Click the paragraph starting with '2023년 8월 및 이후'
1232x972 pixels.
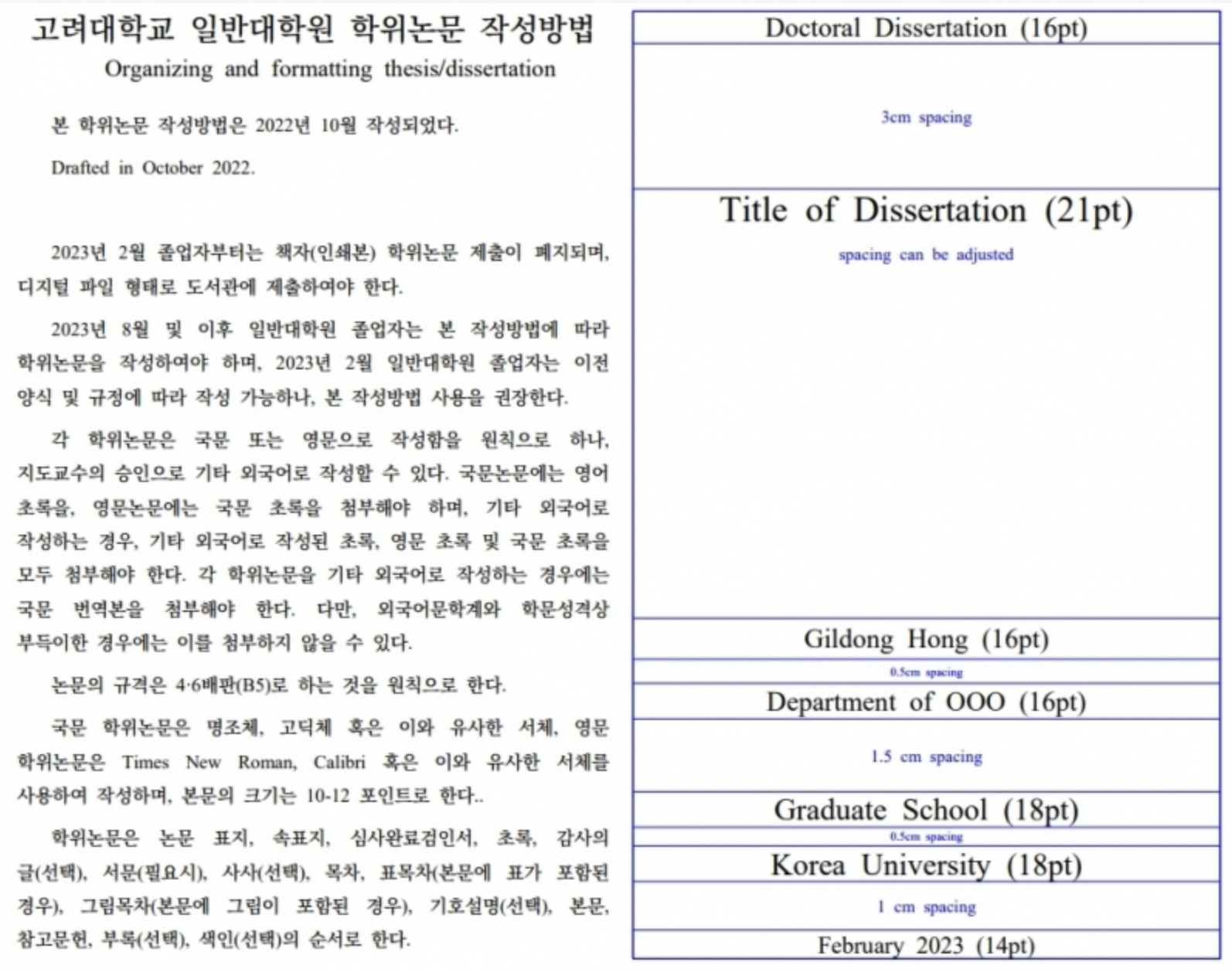point(313,363)
